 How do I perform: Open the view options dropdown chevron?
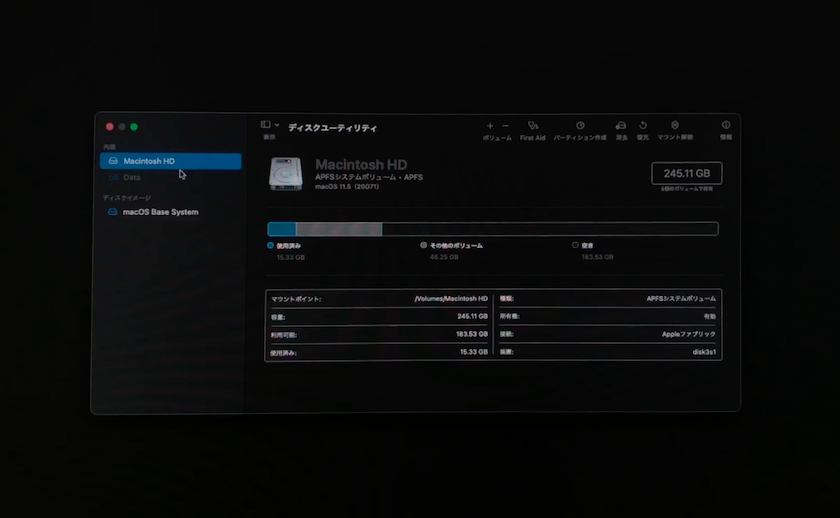[x=277, y=124]
